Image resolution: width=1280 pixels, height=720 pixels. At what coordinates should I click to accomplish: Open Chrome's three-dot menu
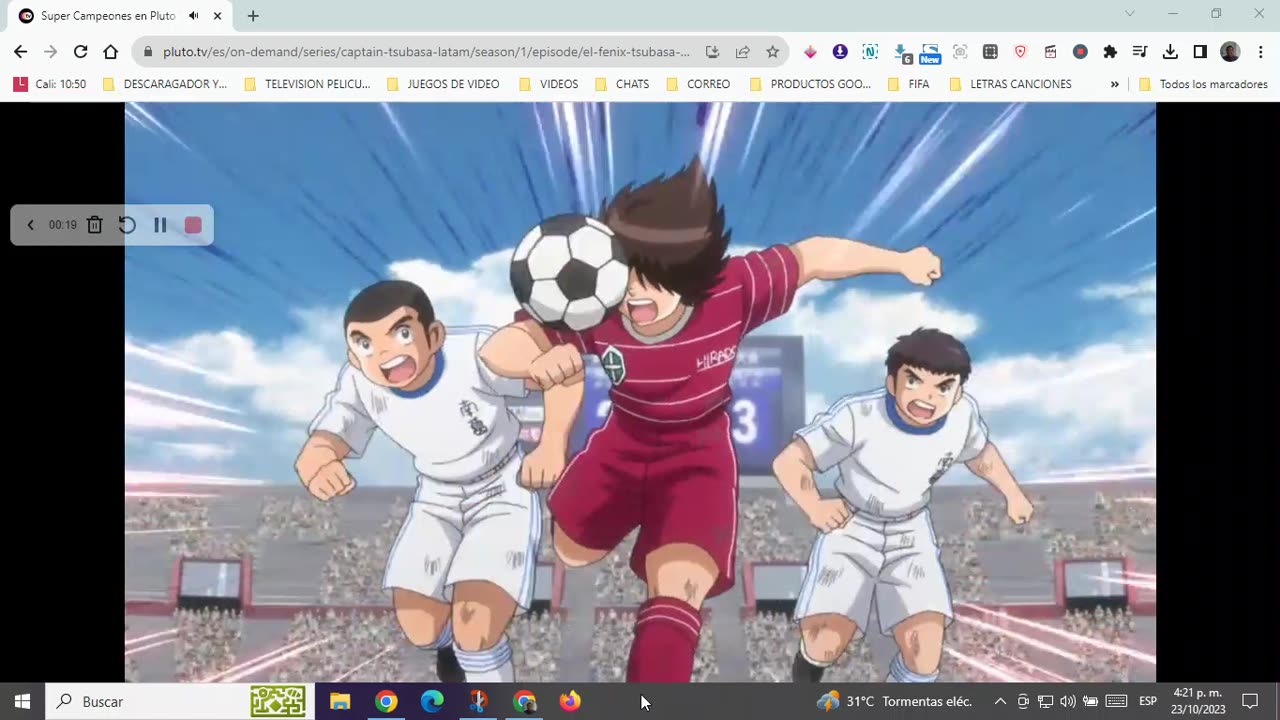click(x=1259, y=52)
